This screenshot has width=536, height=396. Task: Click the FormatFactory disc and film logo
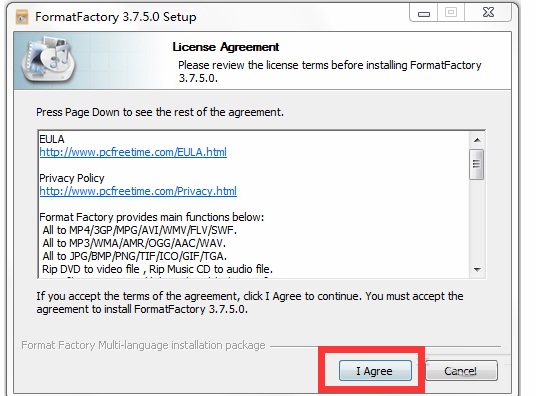pos(48,61)
